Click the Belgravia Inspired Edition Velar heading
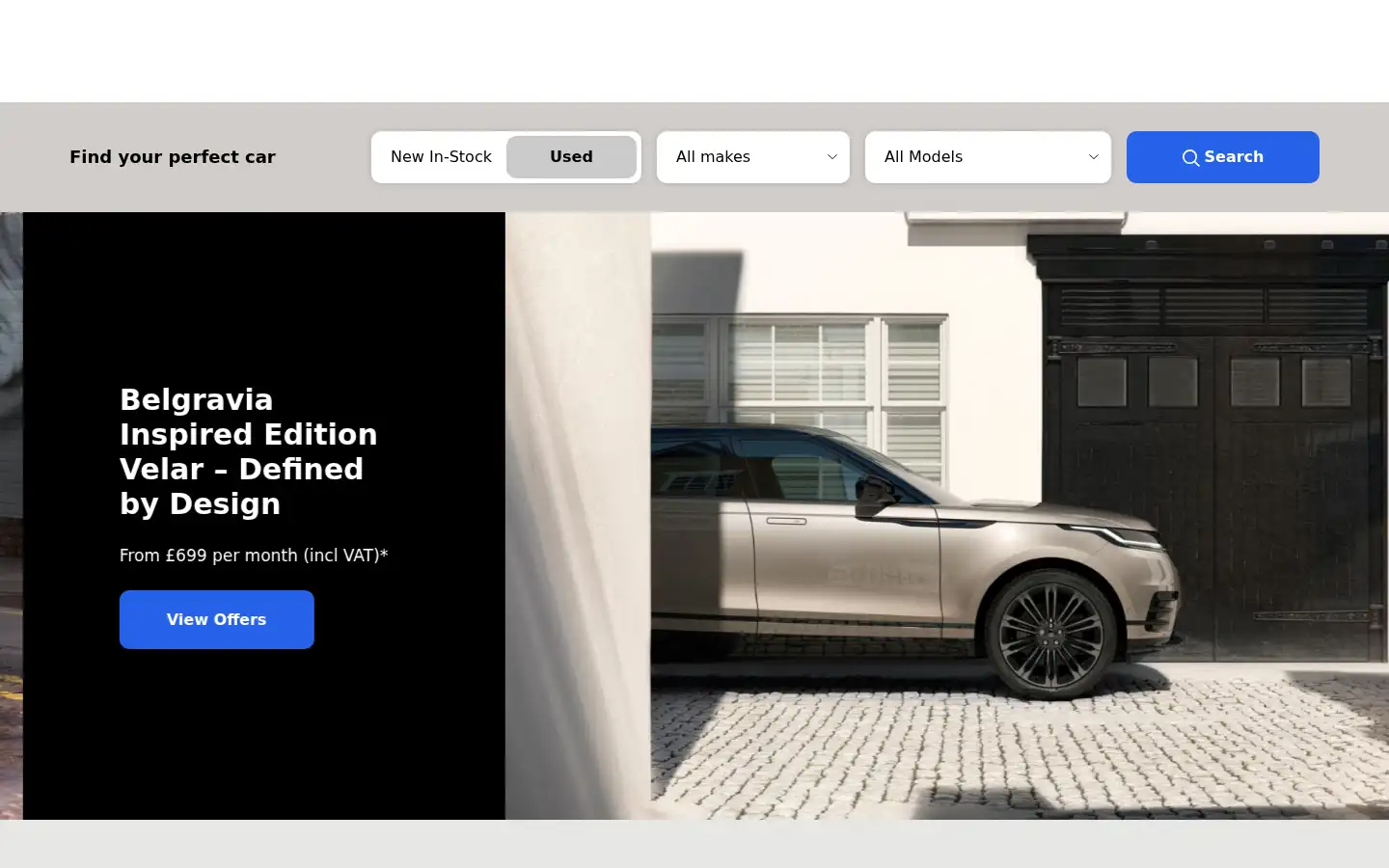Image resolution: width=1389 pixels, height=868 pixels. 249,451
